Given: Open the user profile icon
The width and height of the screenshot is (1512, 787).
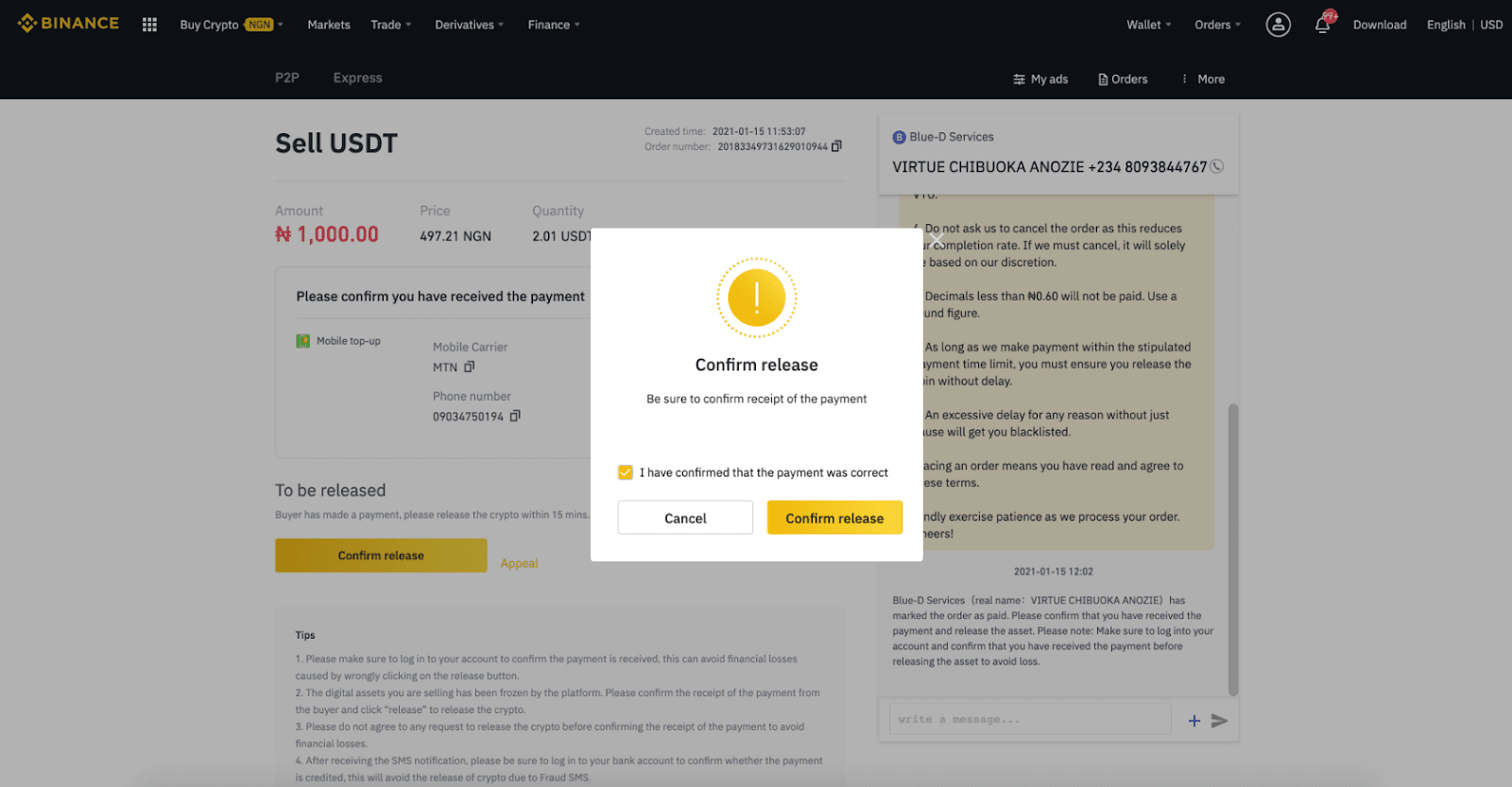Looking at the screenshot, I should [x=1278, y=25].
